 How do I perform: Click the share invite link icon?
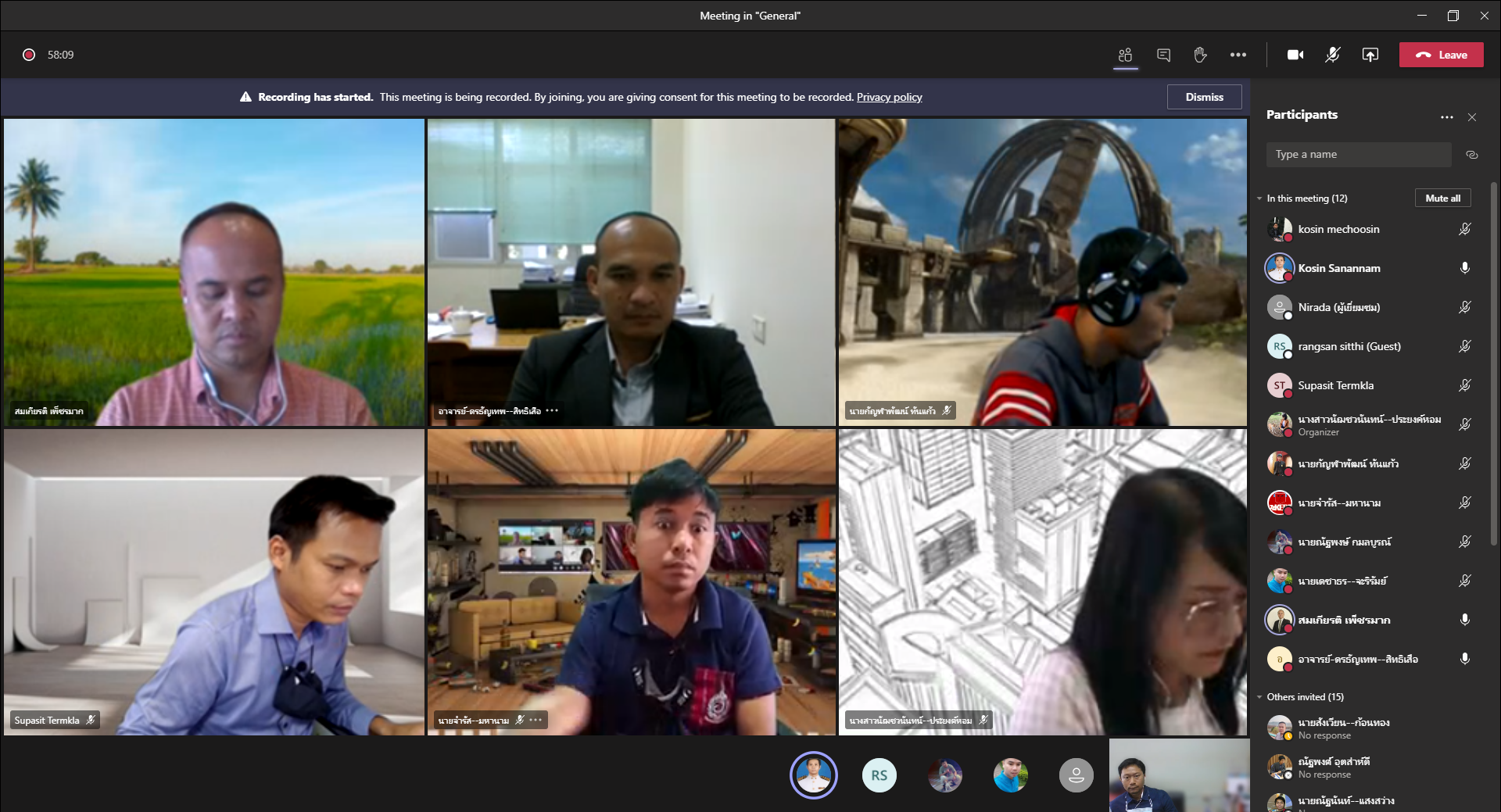(x=1471, y=155)
